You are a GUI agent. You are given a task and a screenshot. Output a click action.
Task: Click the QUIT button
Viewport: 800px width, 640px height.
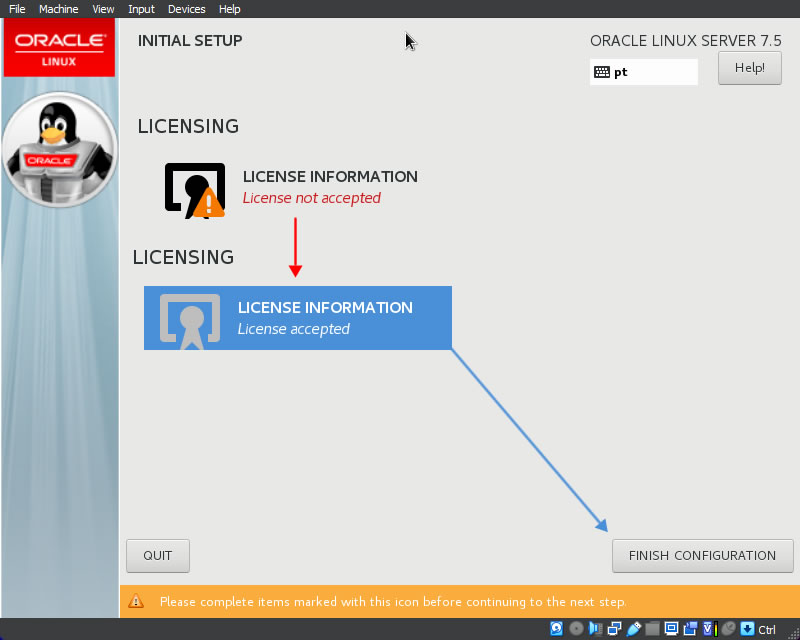click(158, 555)
